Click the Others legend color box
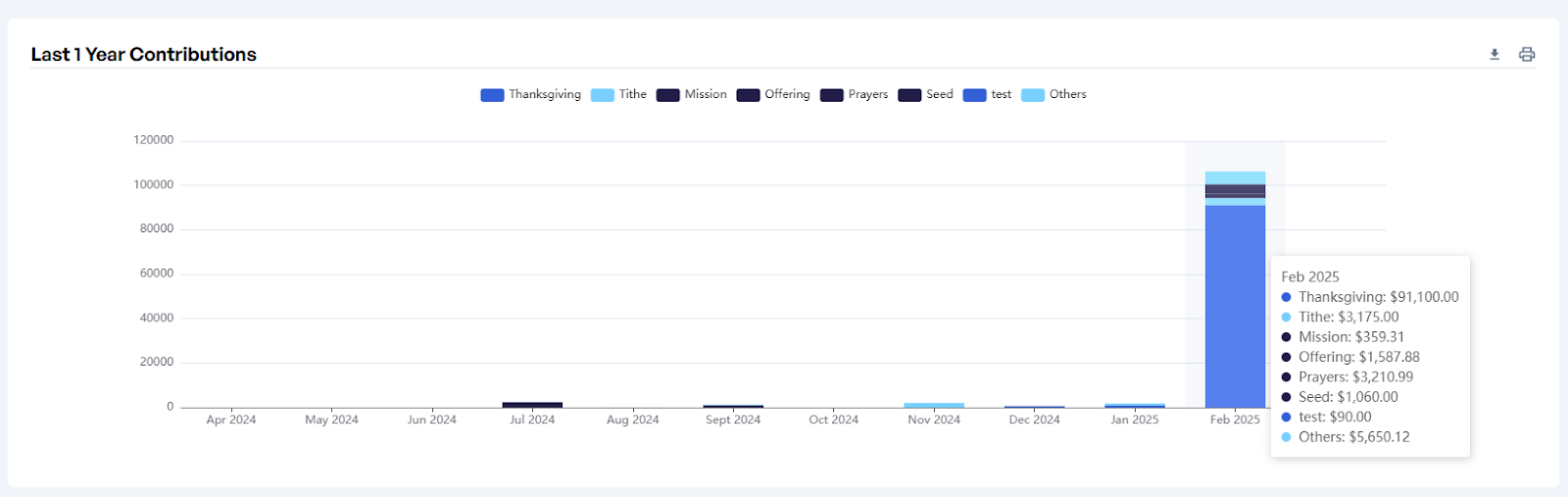Screen dimensions: 1568x497 [x=1033, y=95]
